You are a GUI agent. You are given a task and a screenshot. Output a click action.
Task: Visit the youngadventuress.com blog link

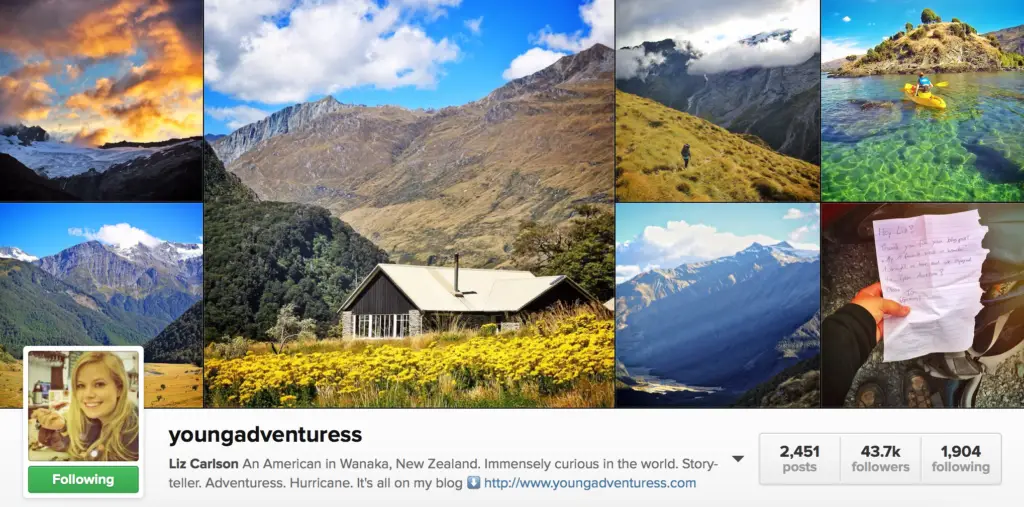(590, 483)
